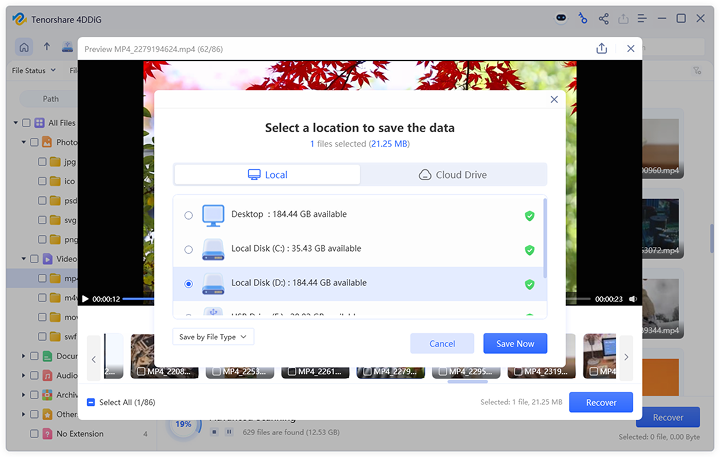Click the share icon in title bar

(x=603, y=19)
